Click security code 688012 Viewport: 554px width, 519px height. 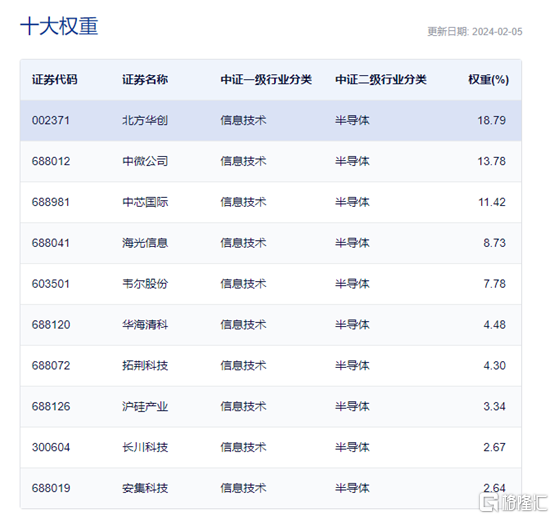pyautogui.click(x=51, y=161)
